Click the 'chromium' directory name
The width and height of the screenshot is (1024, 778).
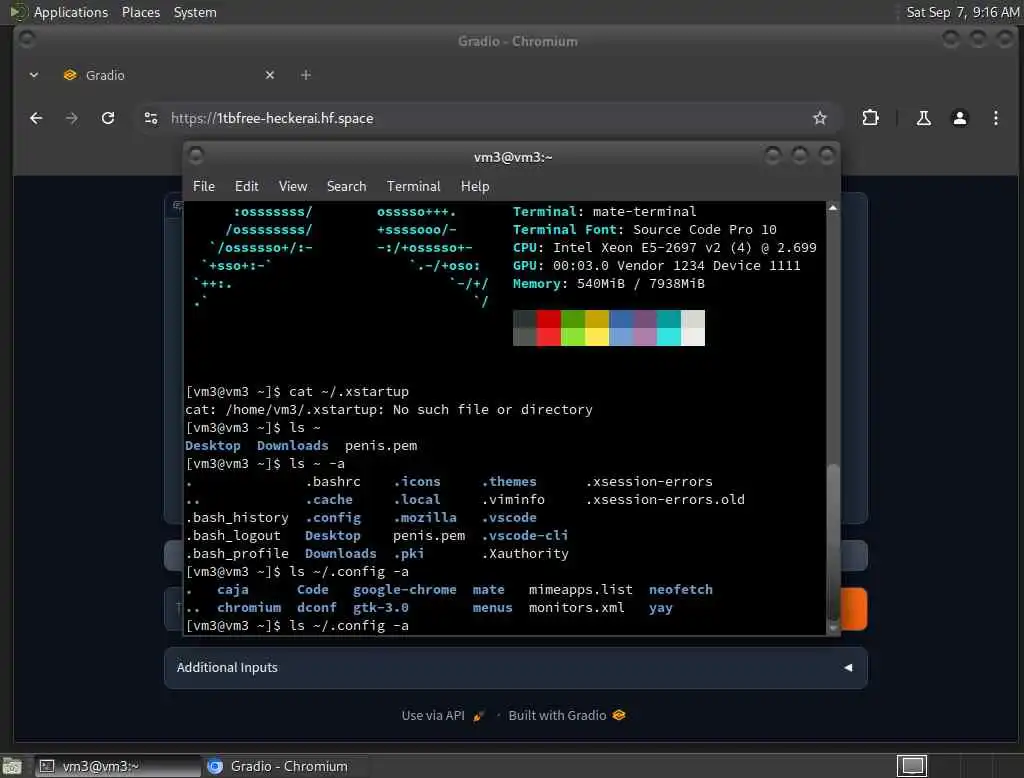coord(249,608)
